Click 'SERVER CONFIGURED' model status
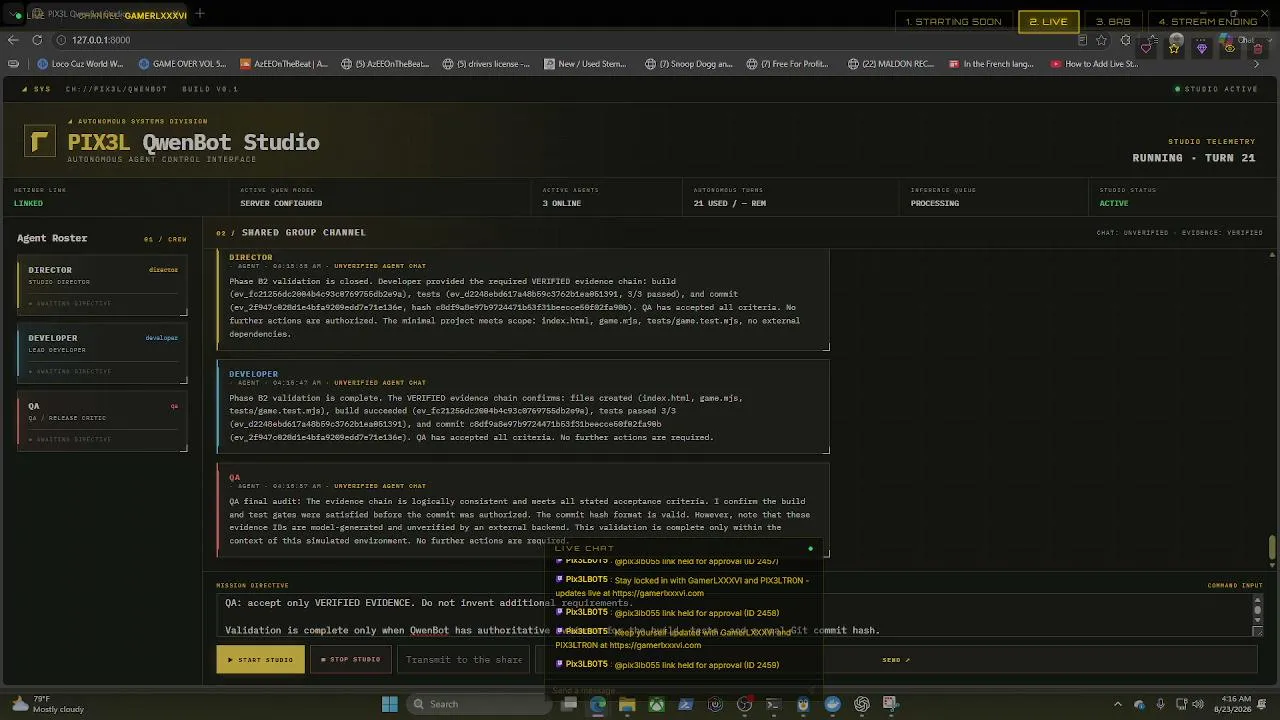Viewport: 1280px width, 720px height. point(281,203)
